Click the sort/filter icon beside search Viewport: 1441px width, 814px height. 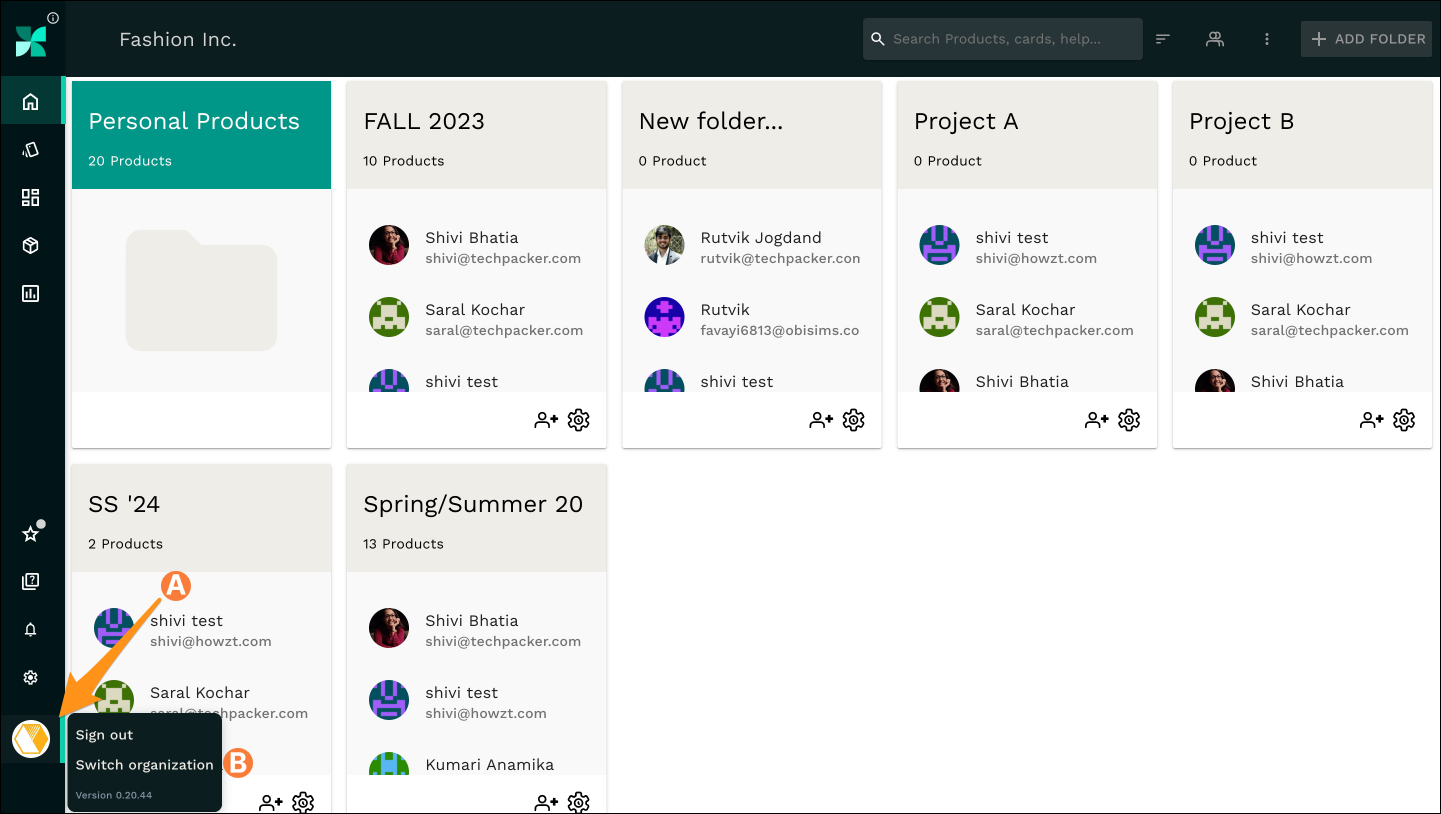1163,39
